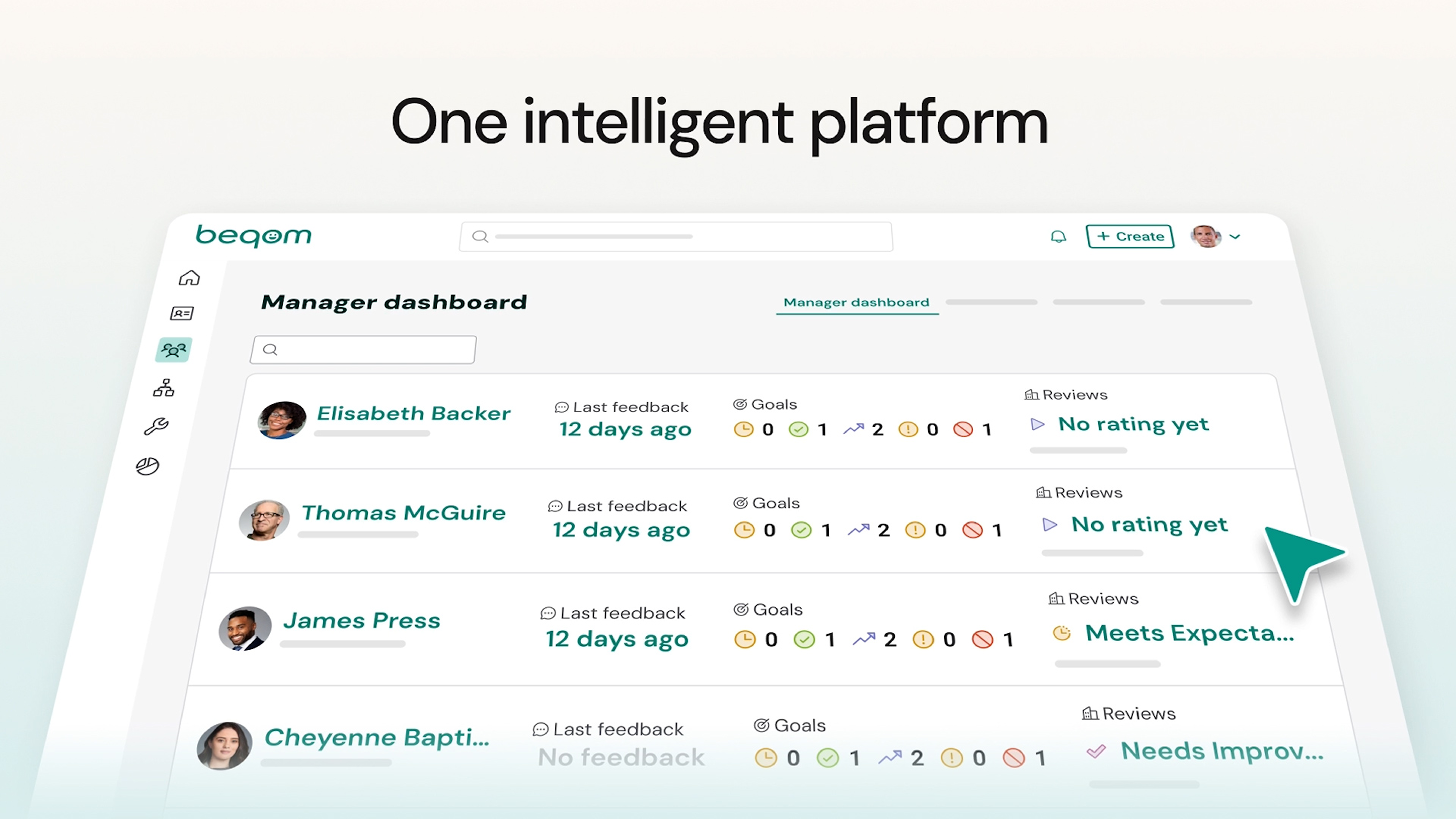
Task: Open the Home icon in sidebar
Action: tap(189, 278)
